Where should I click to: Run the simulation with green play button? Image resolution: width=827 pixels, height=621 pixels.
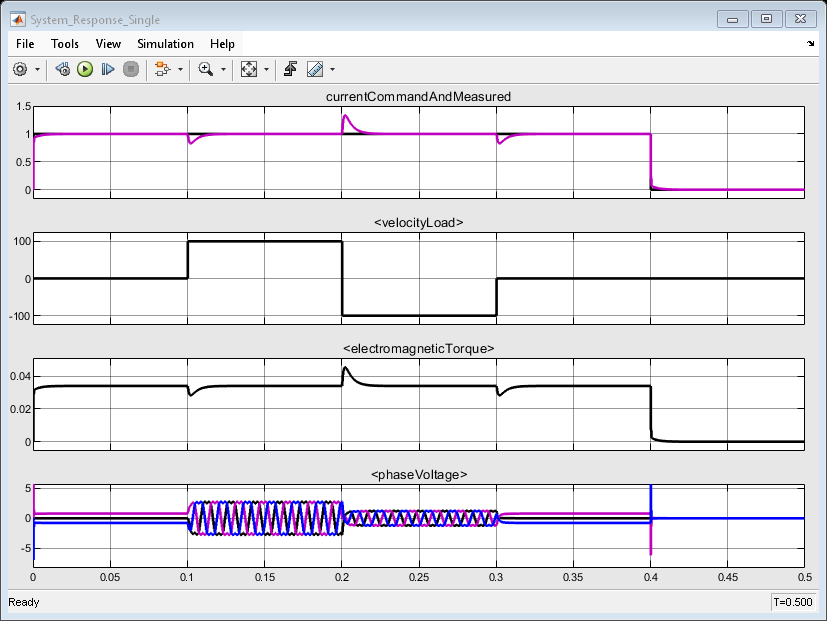tap(85, 69)
